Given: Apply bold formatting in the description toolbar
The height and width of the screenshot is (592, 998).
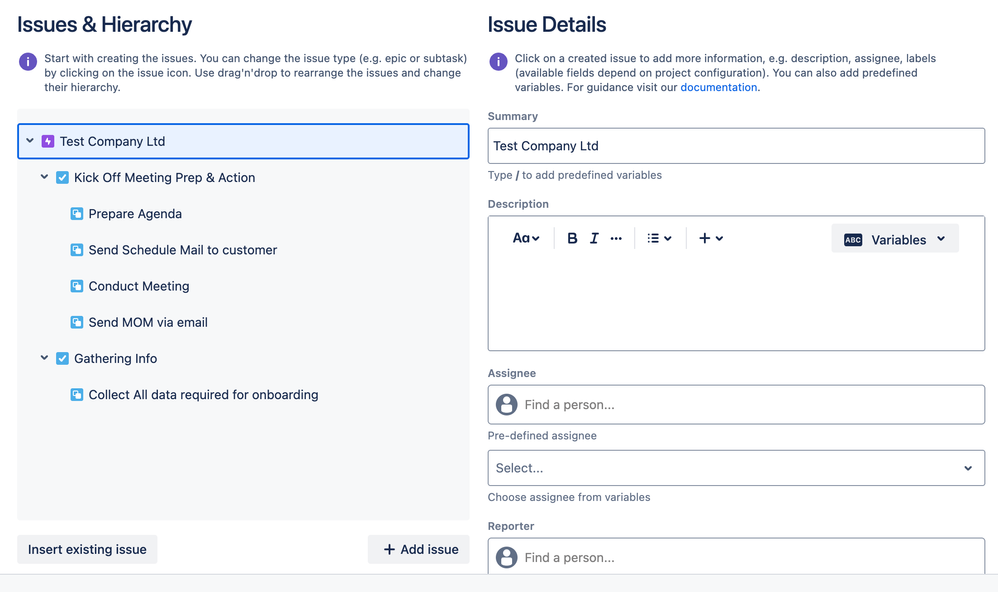Looking at the screenshot, I should (571, 238).
